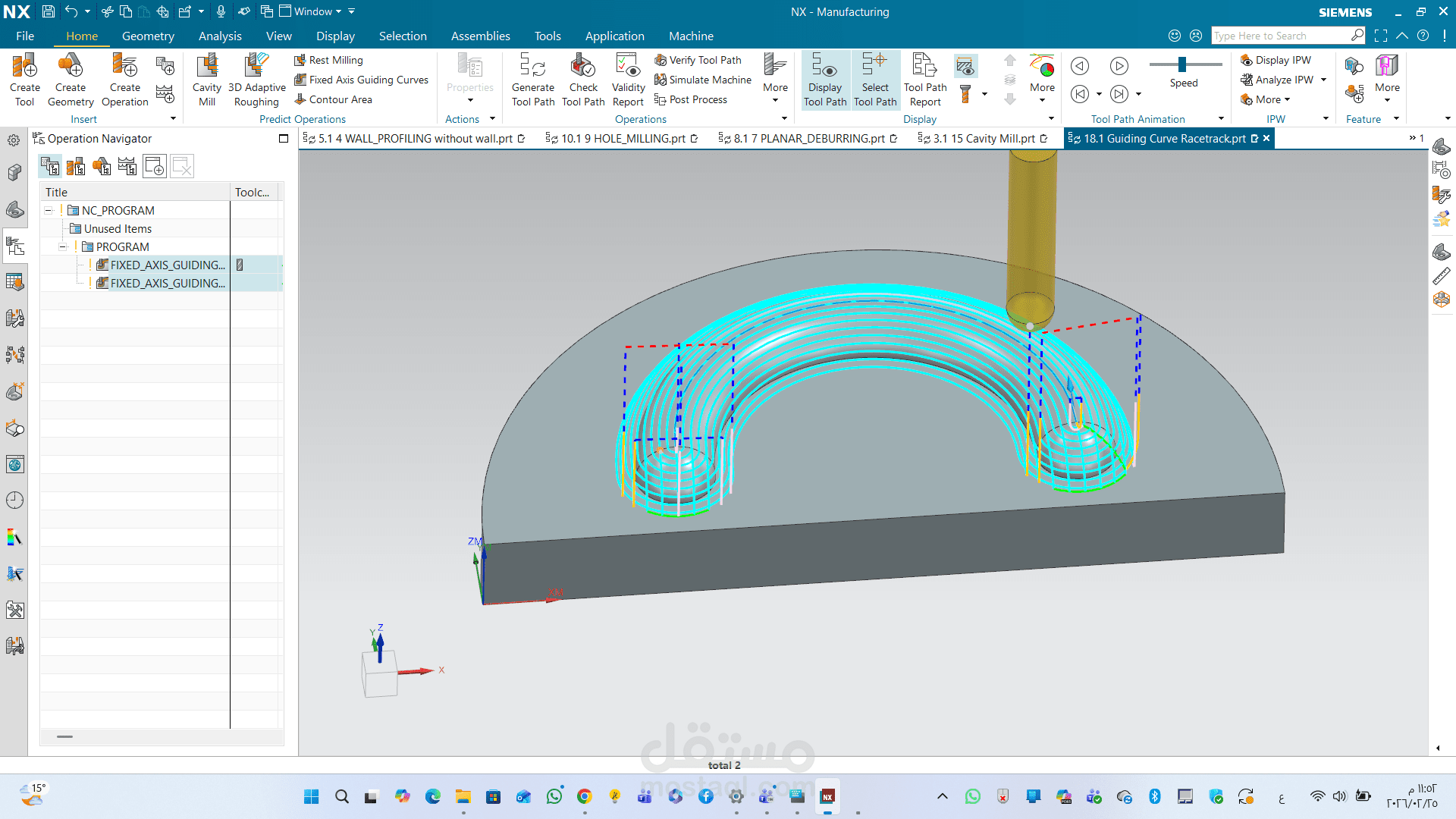The image size is (1456, 819).
Task: Run Verify Tool Path
Action: (x=699, y=60)
